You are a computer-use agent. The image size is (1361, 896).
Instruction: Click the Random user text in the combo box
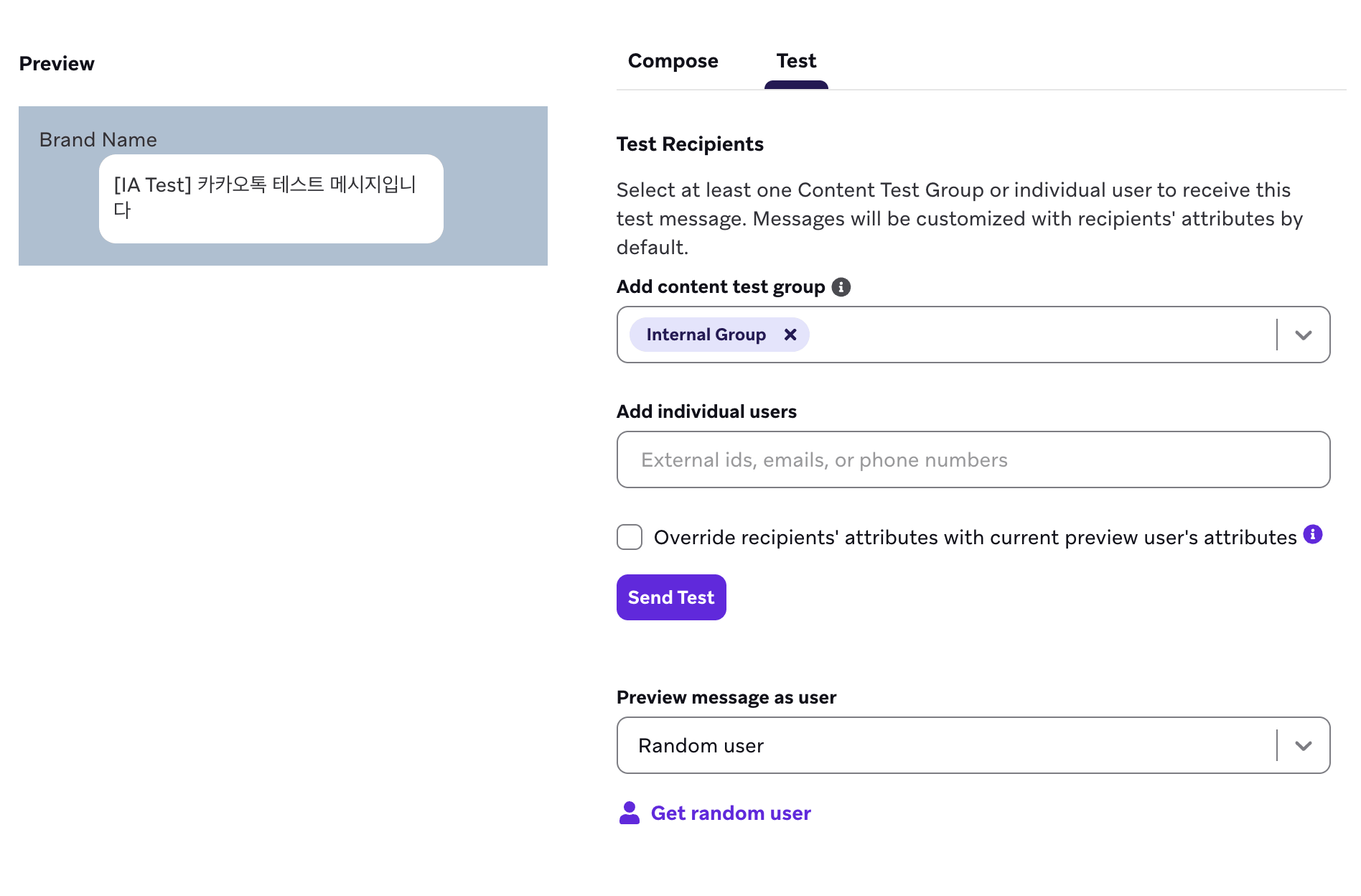pos(701,745)
